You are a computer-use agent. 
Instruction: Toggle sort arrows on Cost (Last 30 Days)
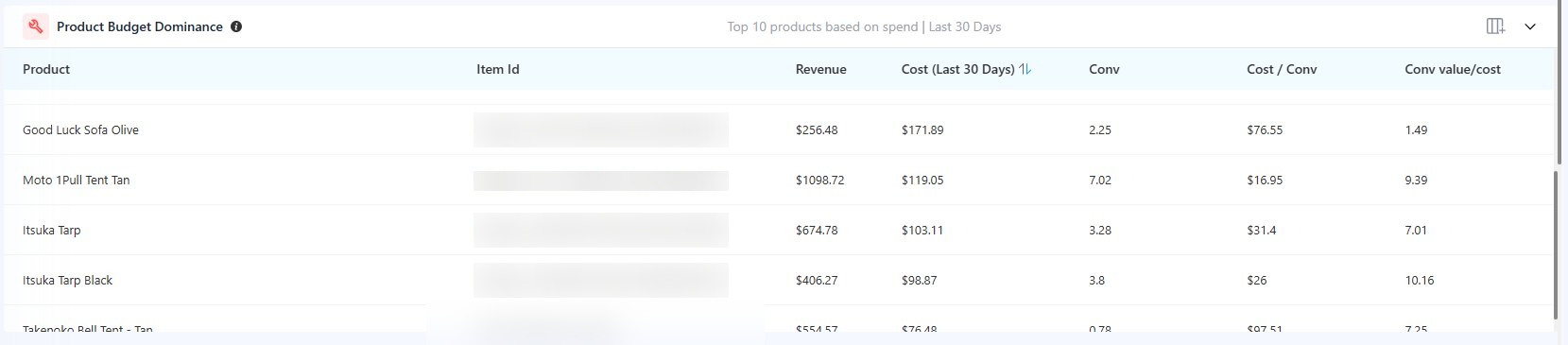(1025, 69)
